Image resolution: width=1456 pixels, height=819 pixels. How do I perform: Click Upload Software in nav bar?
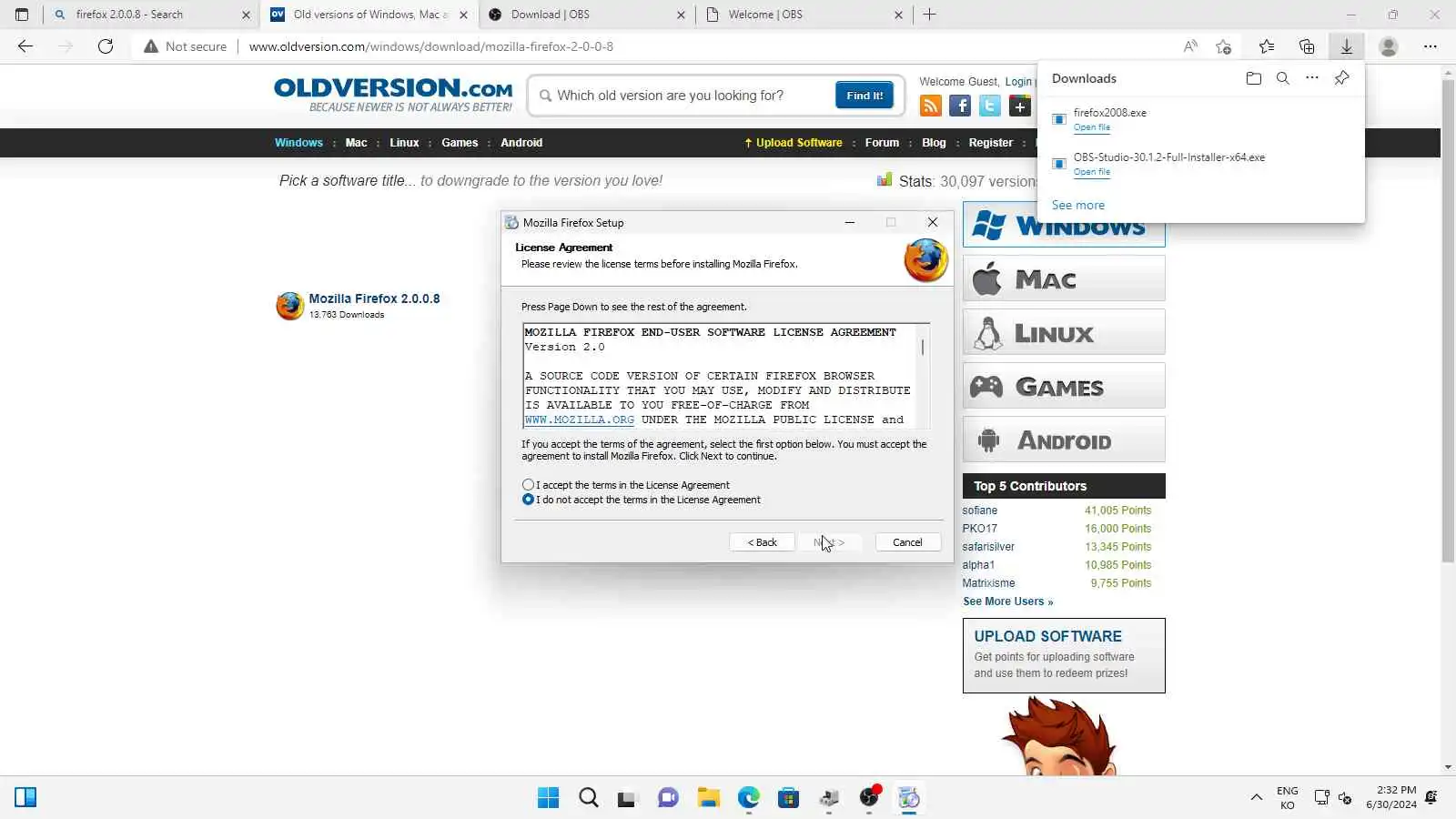point(794,143)
